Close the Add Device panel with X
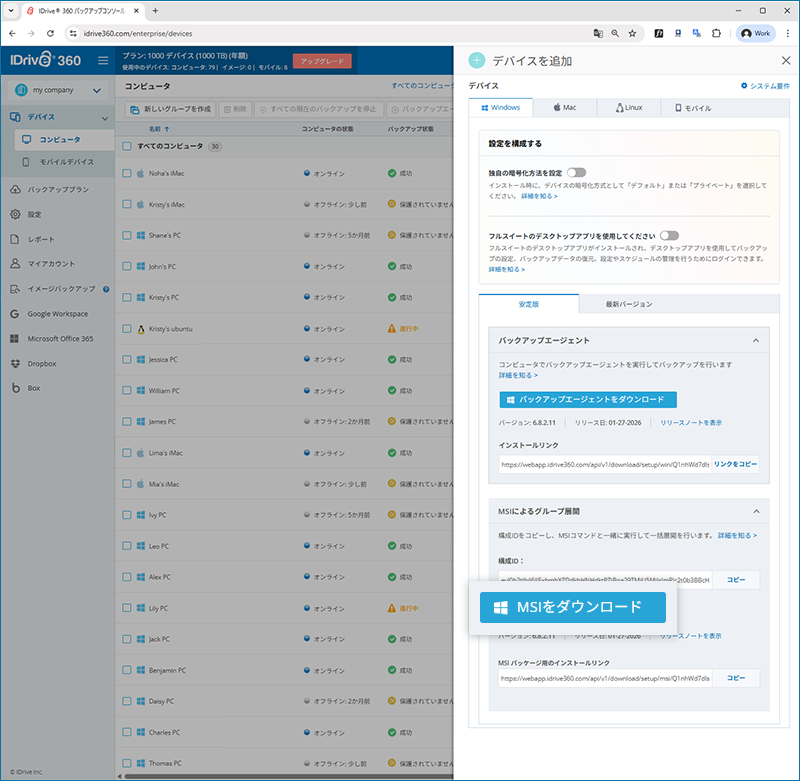This screenshot has height=781, width=800. point(784,60)
